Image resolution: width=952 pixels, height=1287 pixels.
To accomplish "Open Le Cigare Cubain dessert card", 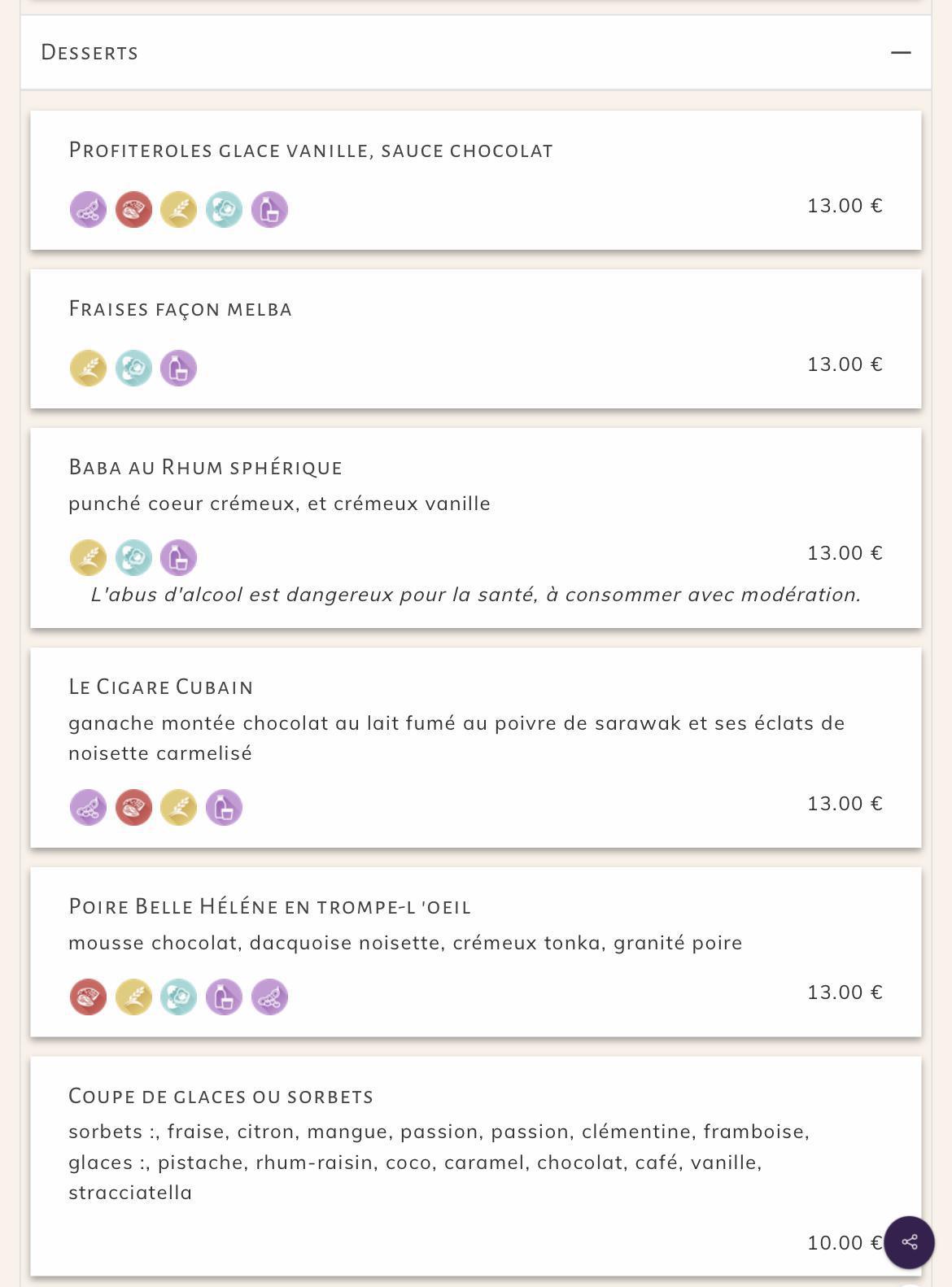I will coord(476,748).
